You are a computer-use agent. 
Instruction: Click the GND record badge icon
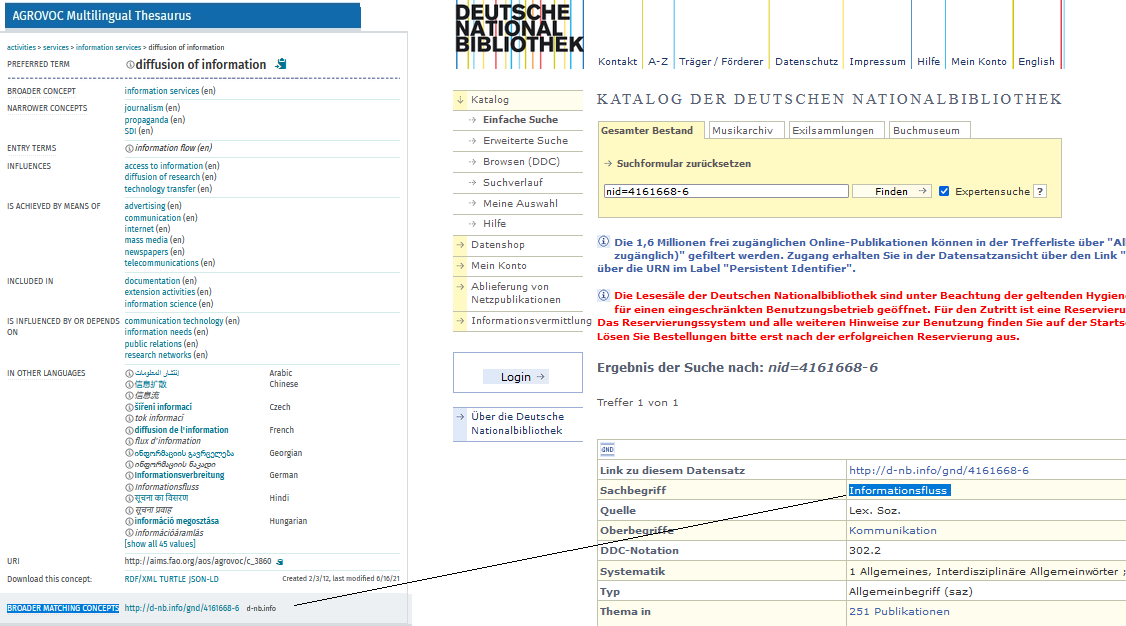pos(608,450)
